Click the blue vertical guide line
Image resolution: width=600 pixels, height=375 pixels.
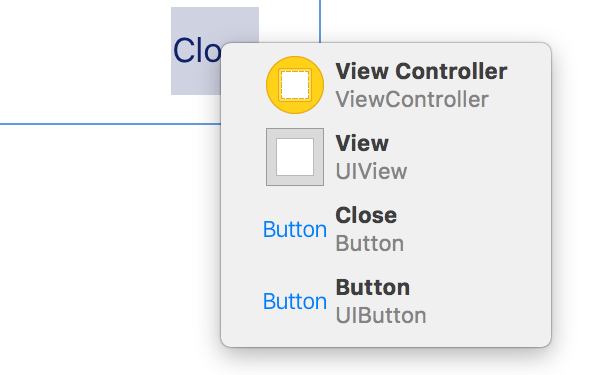(x=320, y=21)
